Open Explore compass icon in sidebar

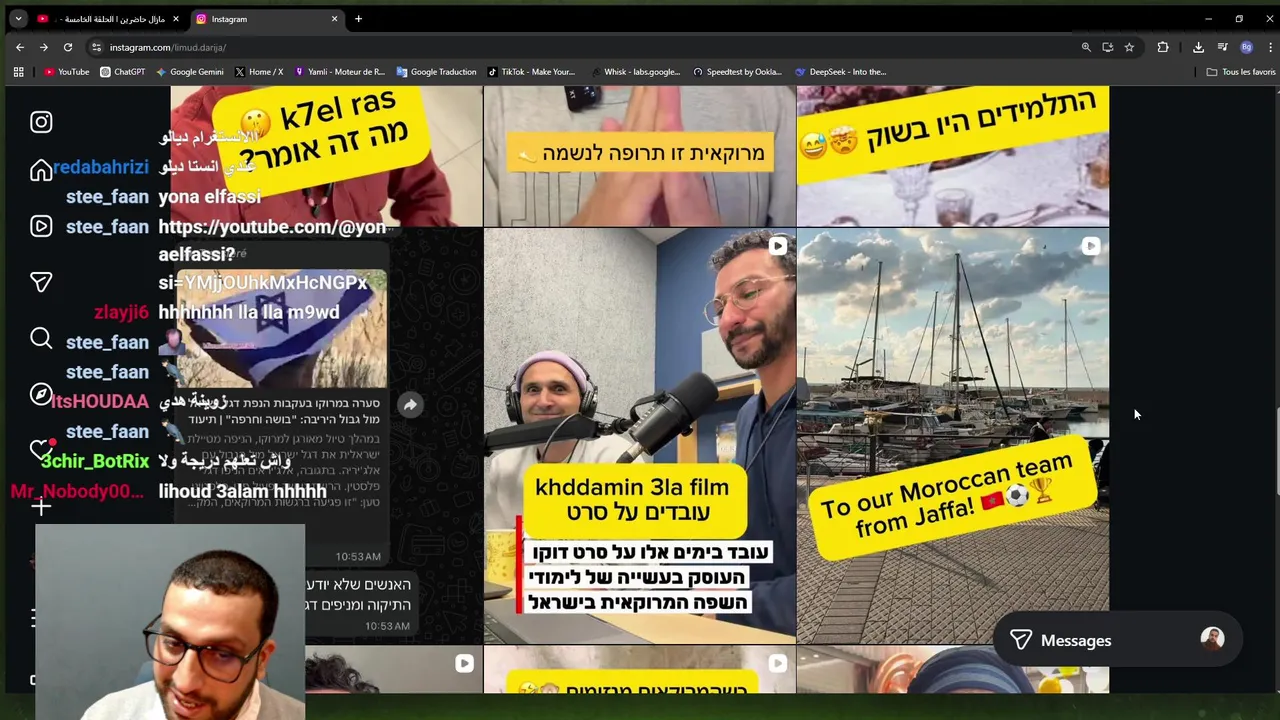point(41,394)
